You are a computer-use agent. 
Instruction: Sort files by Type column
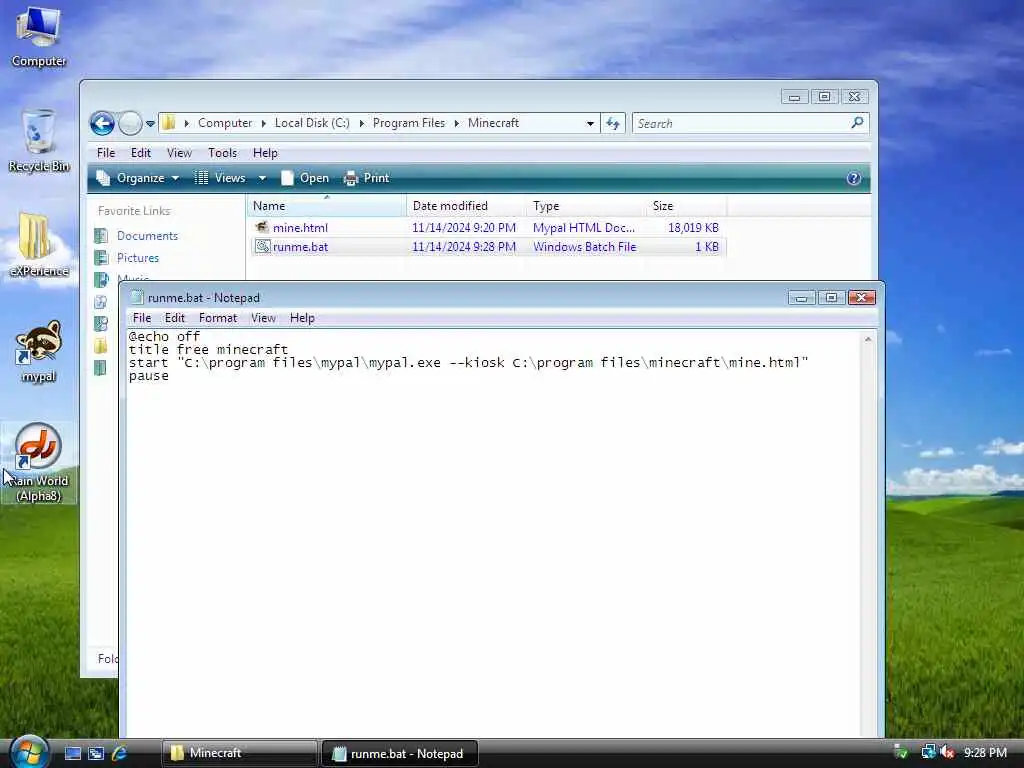(x=586, y=206)
